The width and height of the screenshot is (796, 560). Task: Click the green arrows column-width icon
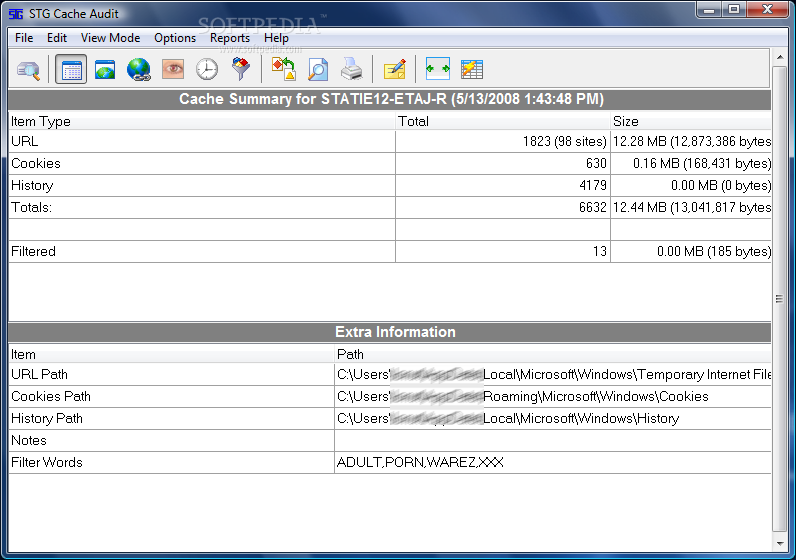(x=438, y=69)
